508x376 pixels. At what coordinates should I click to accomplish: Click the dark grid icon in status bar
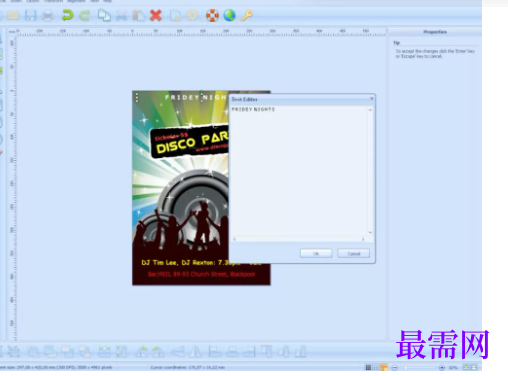(x=368, y=367)
